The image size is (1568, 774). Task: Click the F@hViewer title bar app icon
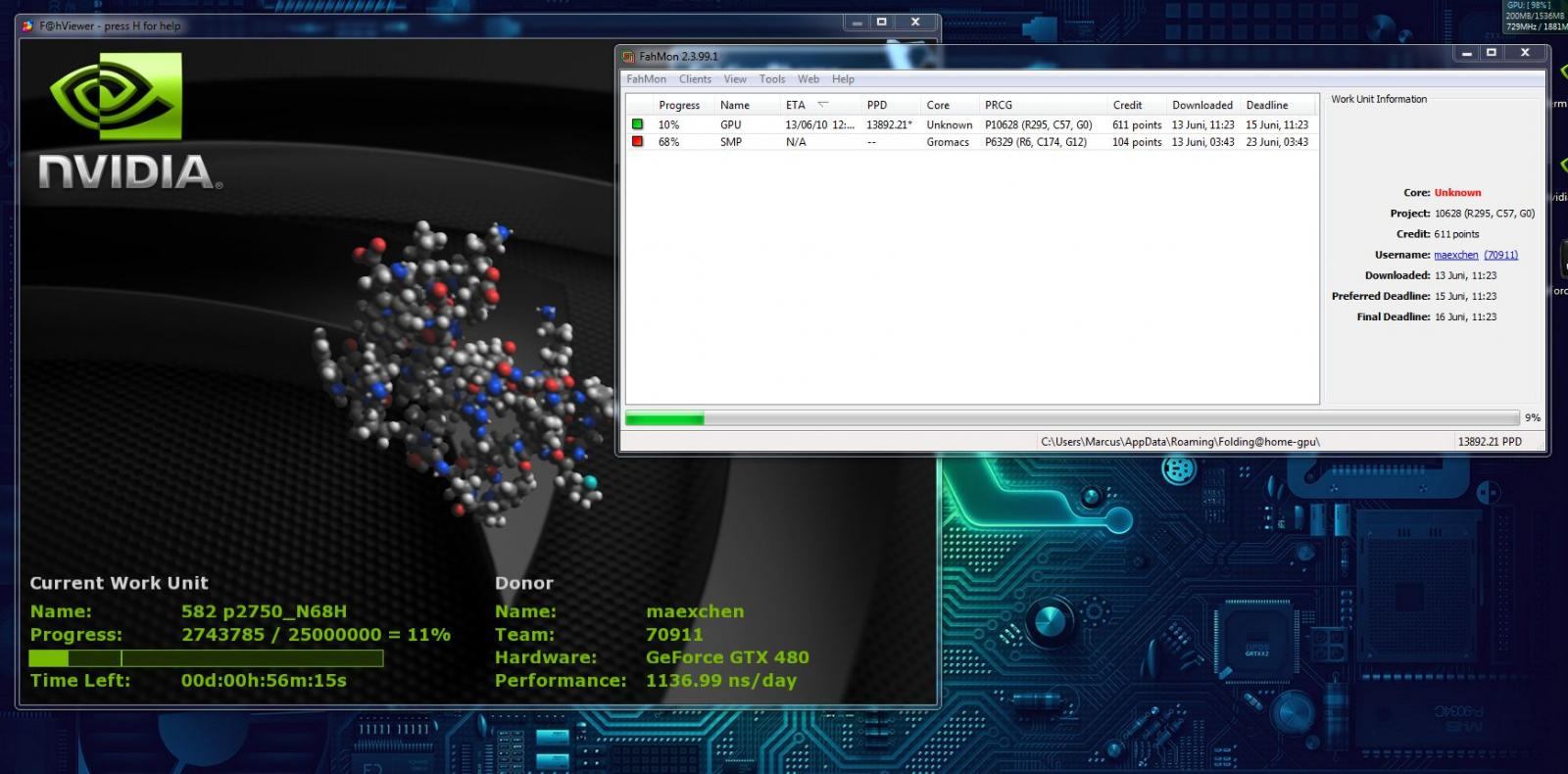pyautogui.click(x=27, y=25)
